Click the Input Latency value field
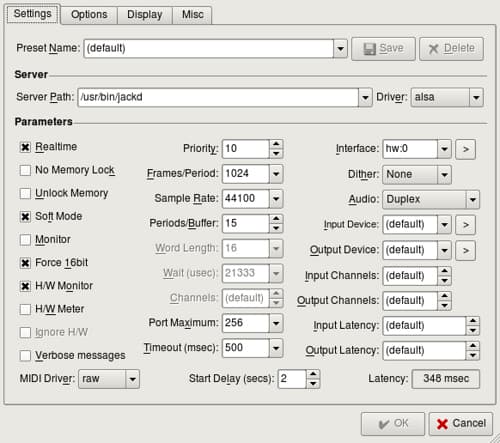 pyautogui.click(x=424, y=326)
